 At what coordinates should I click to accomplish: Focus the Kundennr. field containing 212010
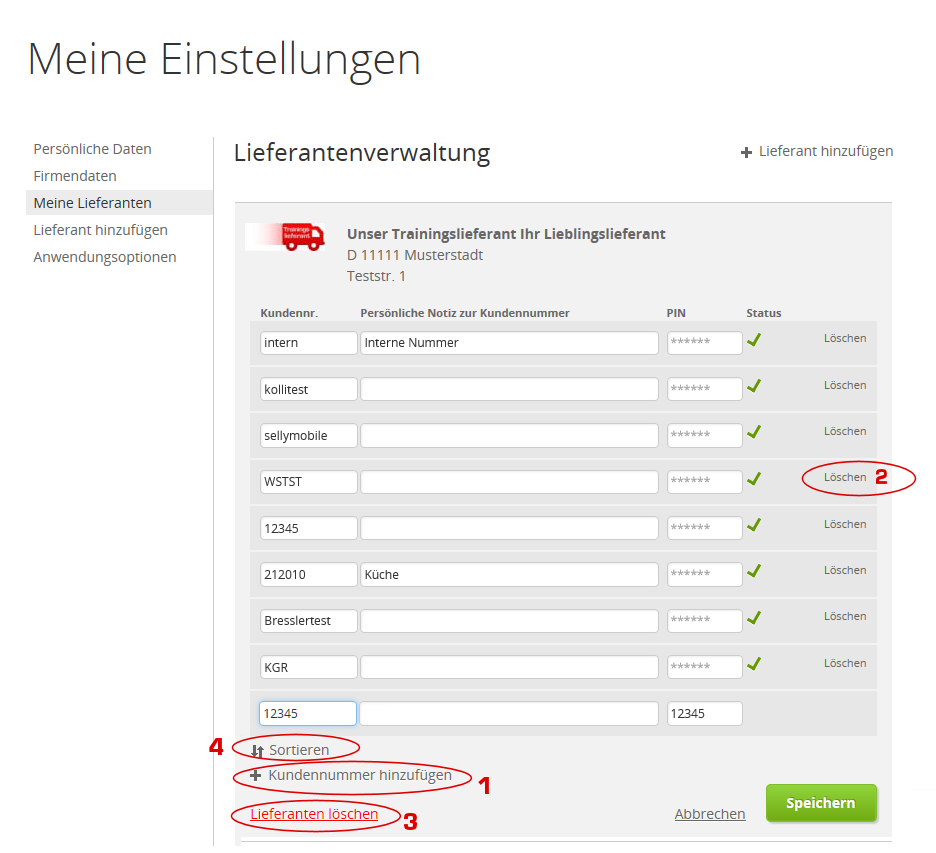pyautogui.click(x=309, y=575)
